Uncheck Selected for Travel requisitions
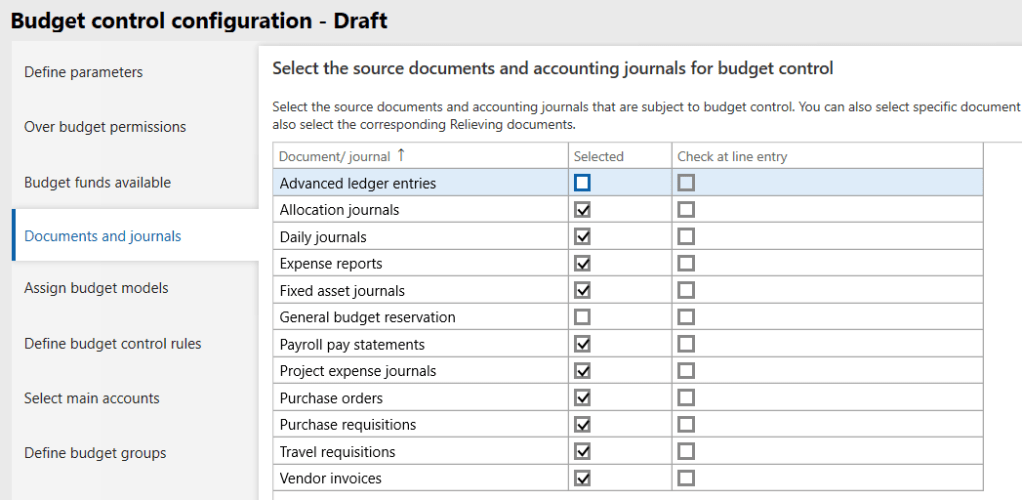This screenshot has width=1022, height=500. pyautogui.click(x=582, y=451)
